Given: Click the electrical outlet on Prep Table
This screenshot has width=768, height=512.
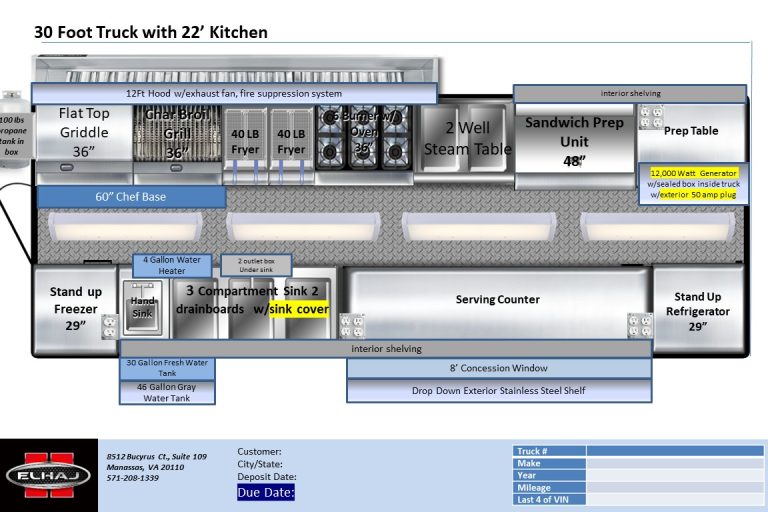Looking at the screenshot, I should click(650, 117).
